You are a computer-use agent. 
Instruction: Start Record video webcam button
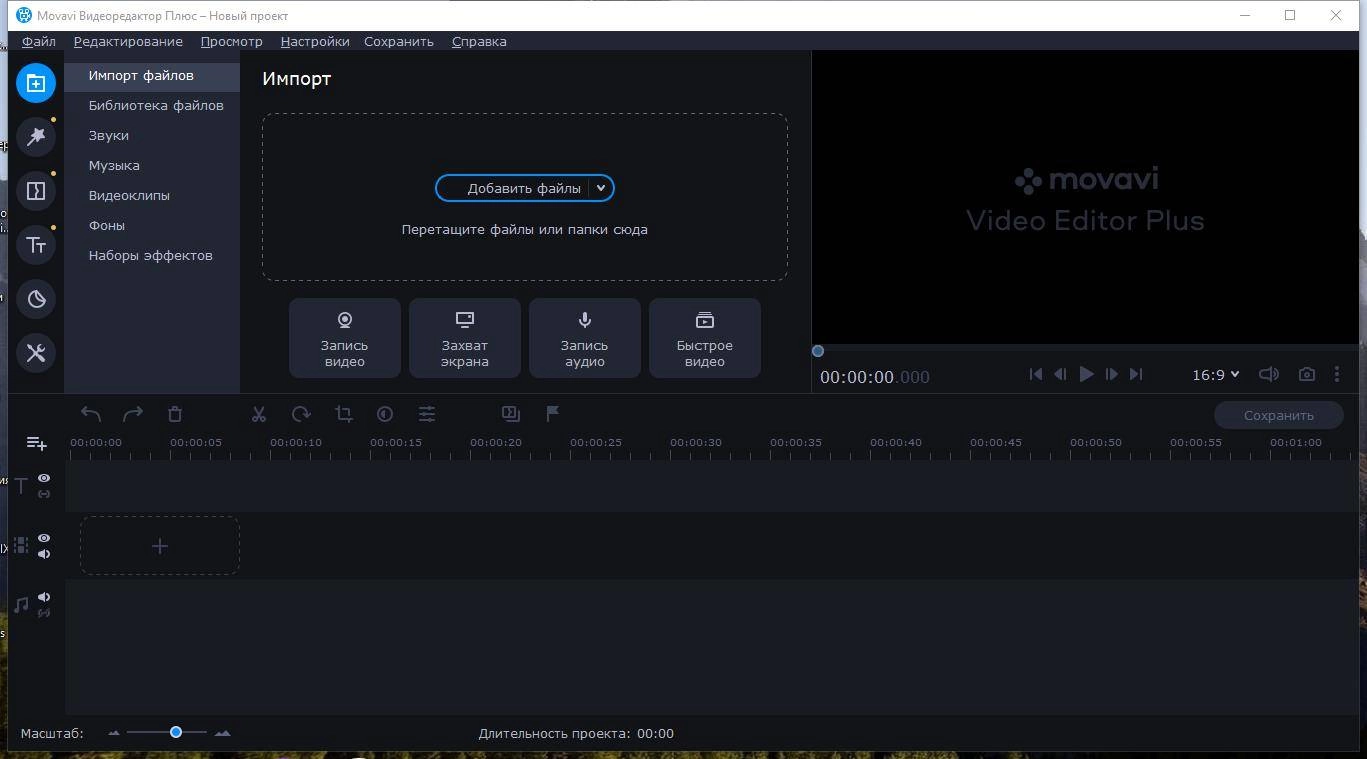(345, 338)
